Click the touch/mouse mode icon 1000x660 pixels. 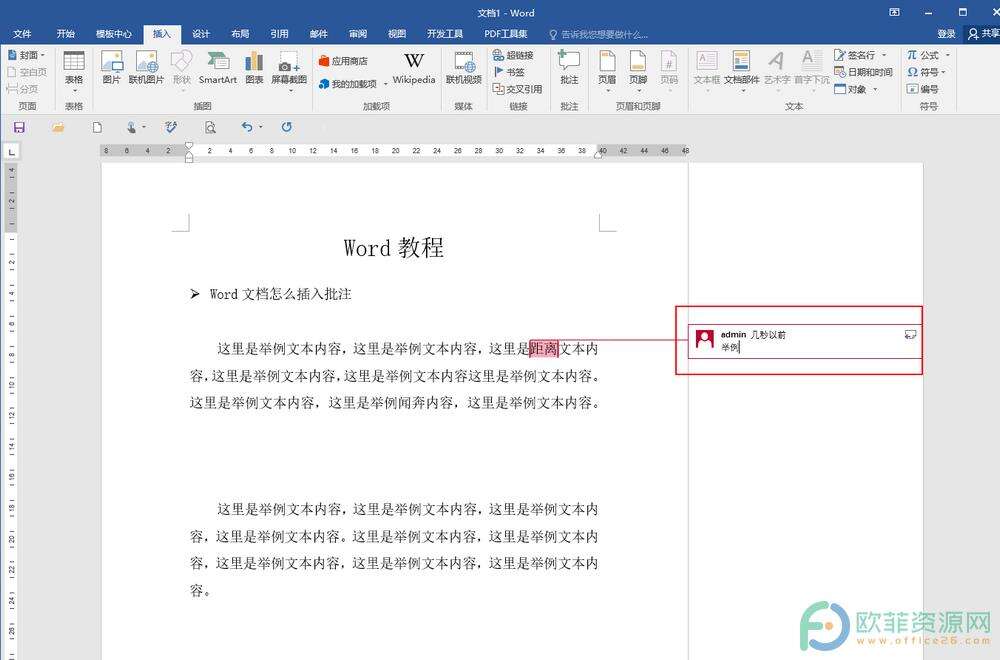pyautogui.click(x=131, y=128)
